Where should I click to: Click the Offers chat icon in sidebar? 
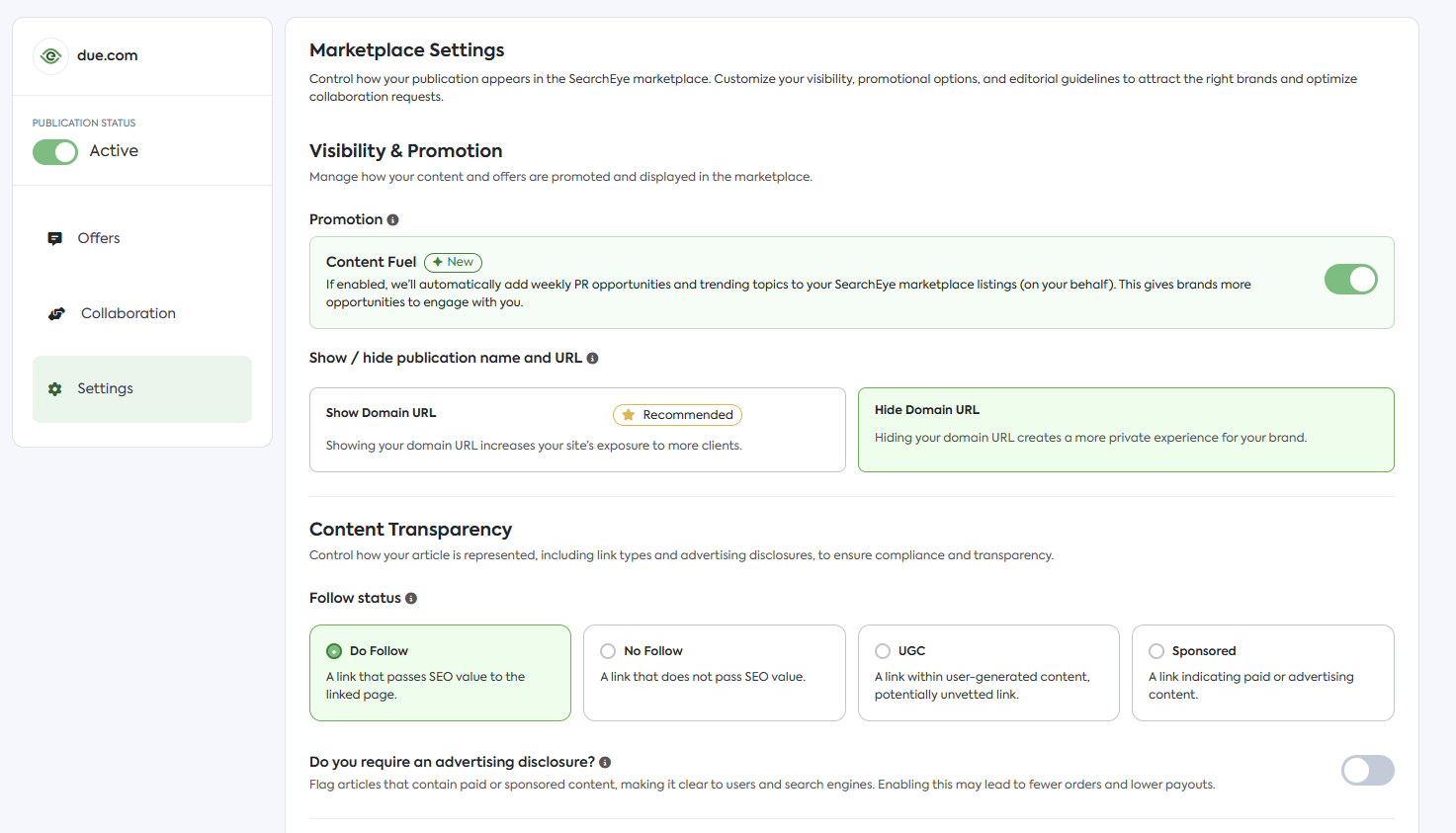tap(55, 238)
